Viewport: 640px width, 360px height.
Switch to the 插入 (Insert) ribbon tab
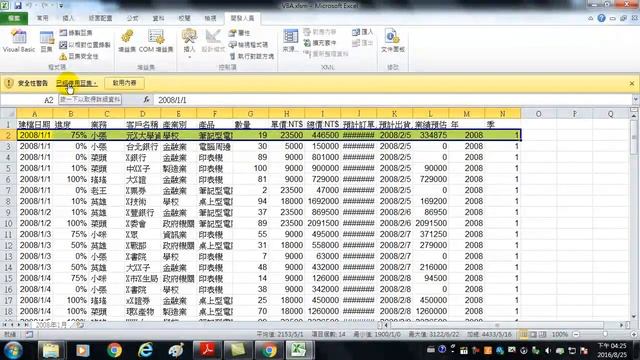click(x=68, y=18)
